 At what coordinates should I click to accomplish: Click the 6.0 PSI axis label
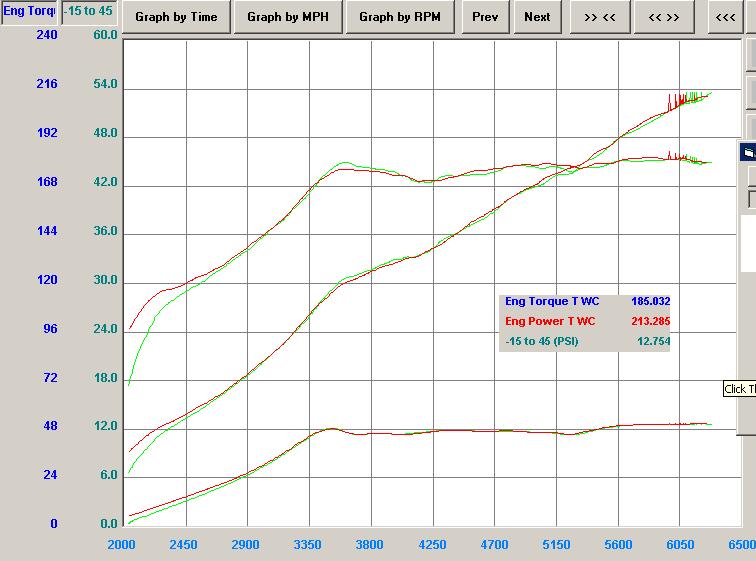tap(108, 475)
